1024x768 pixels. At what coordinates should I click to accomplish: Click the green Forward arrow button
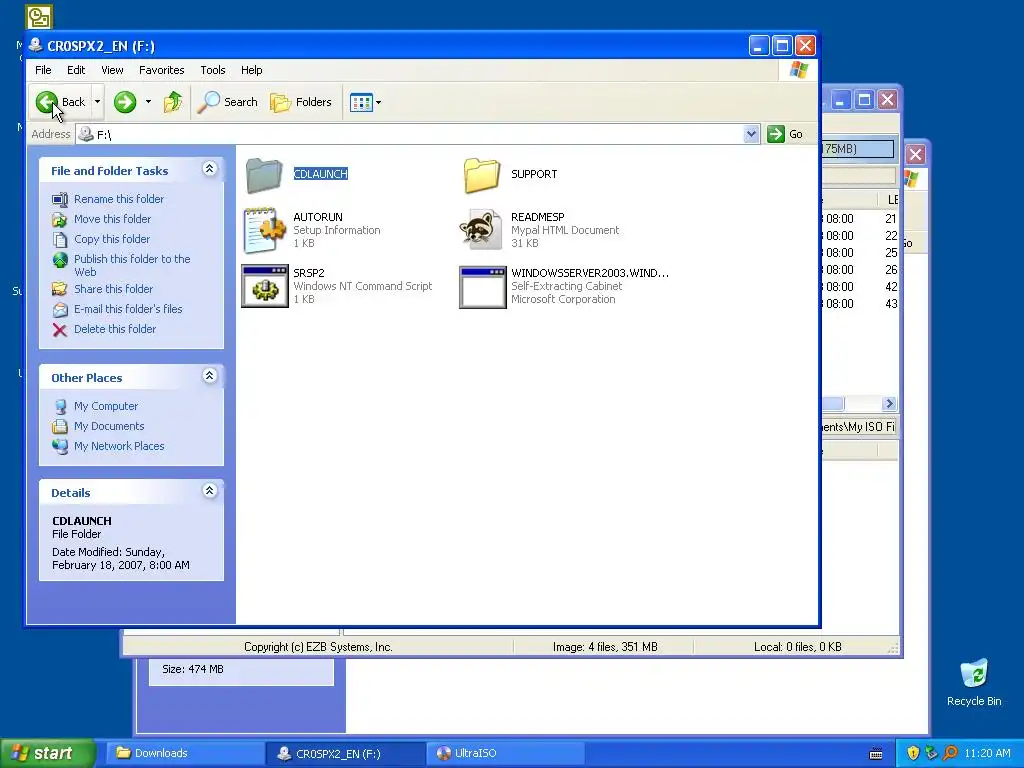[x=125, y=102]
